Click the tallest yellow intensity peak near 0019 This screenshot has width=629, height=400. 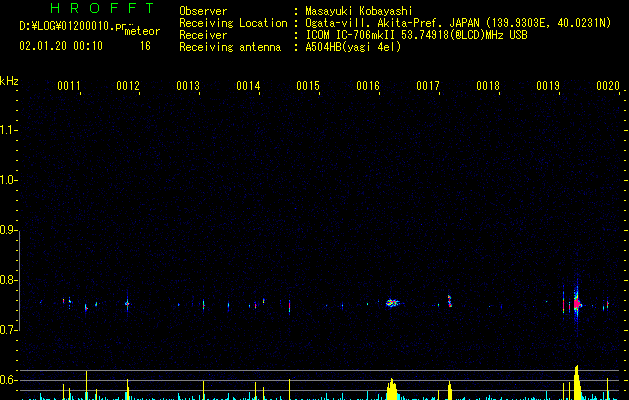577,382
